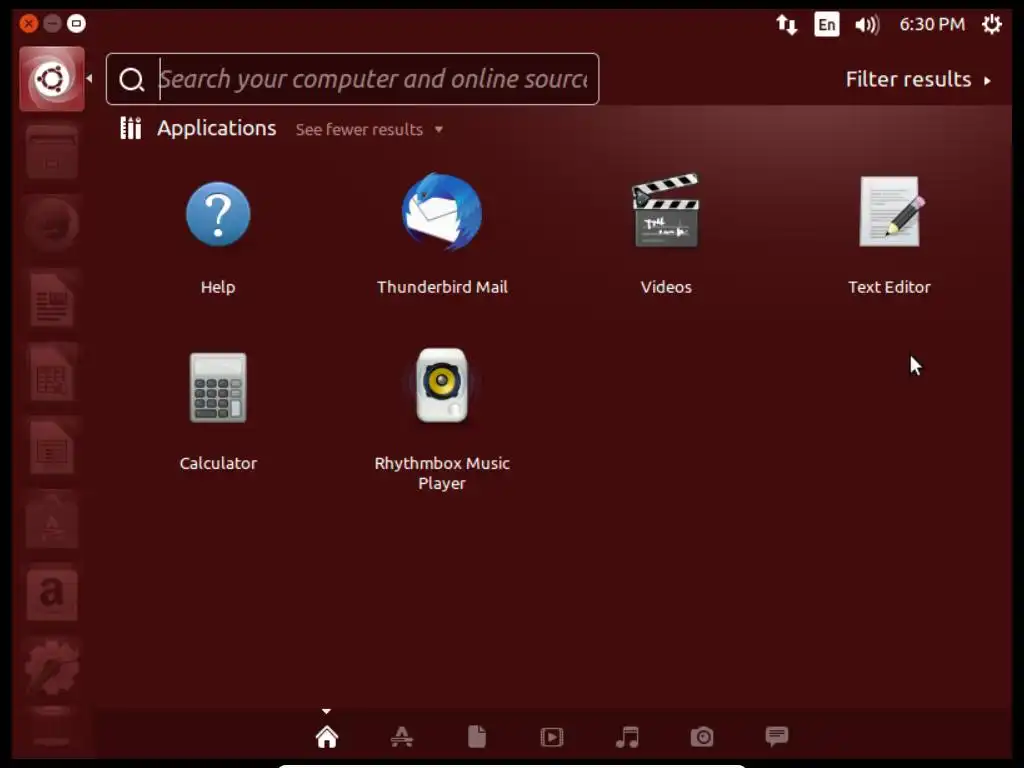Image resolution: width=1024 pixels, height=768 pixels.
Task: Open the Videos application
Action: tap(665, 210)
